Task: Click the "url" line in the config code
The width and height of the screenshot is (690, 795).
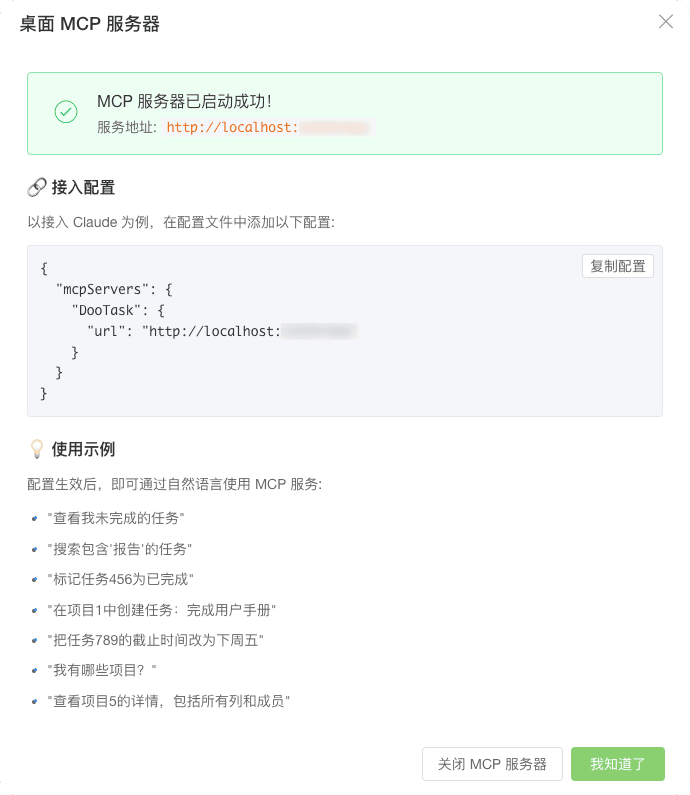Action: coord(220,331)
